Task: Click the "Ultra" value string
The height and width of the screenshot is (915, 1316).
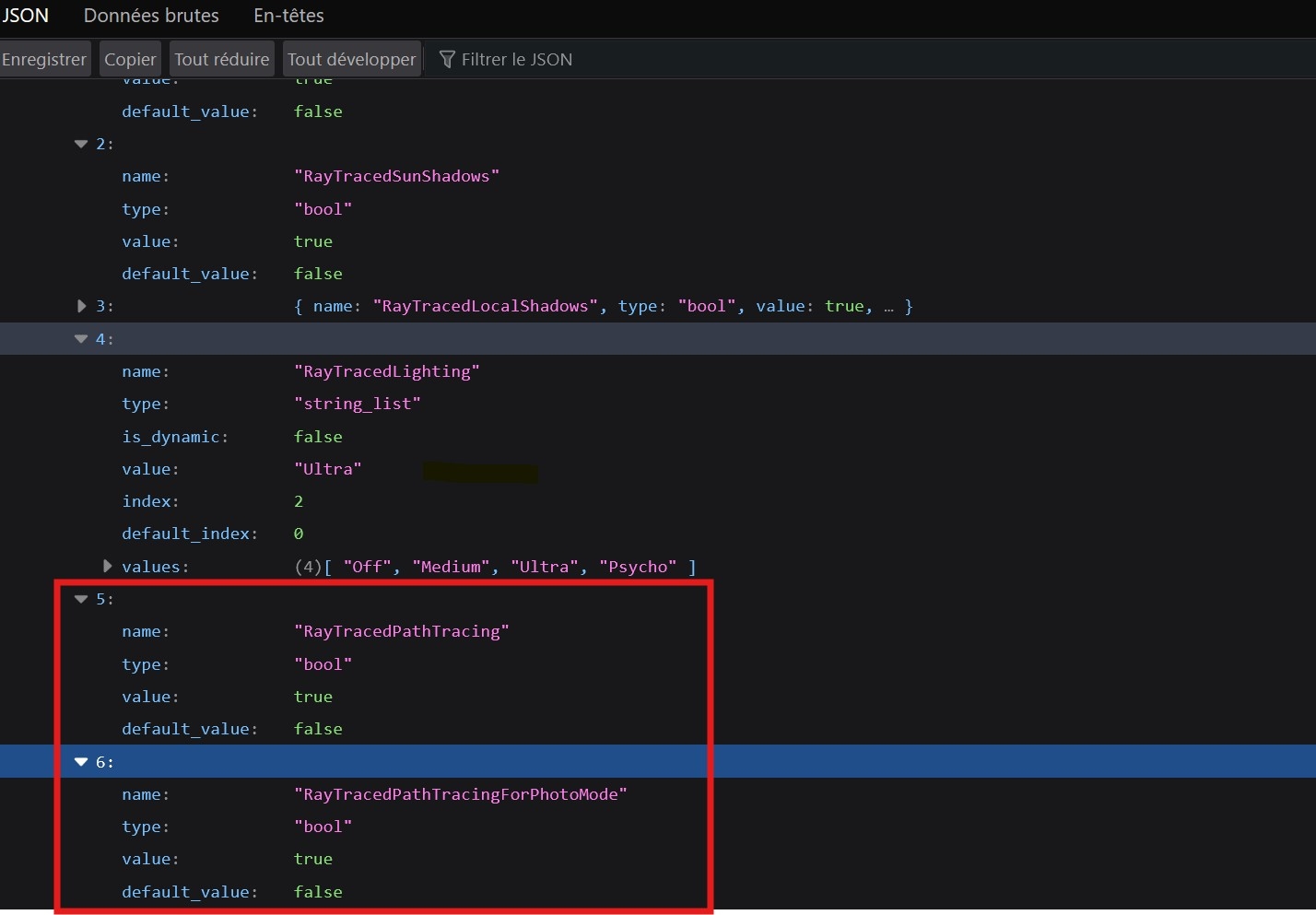Action: point(327,469)
